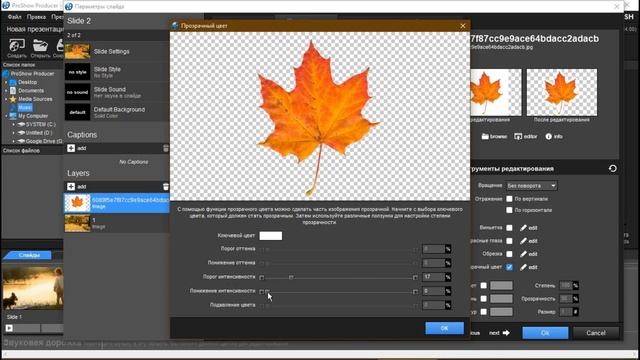
Task: Toggle the checkbox in the Прозрачность row
Action: (x=484, y=298)
